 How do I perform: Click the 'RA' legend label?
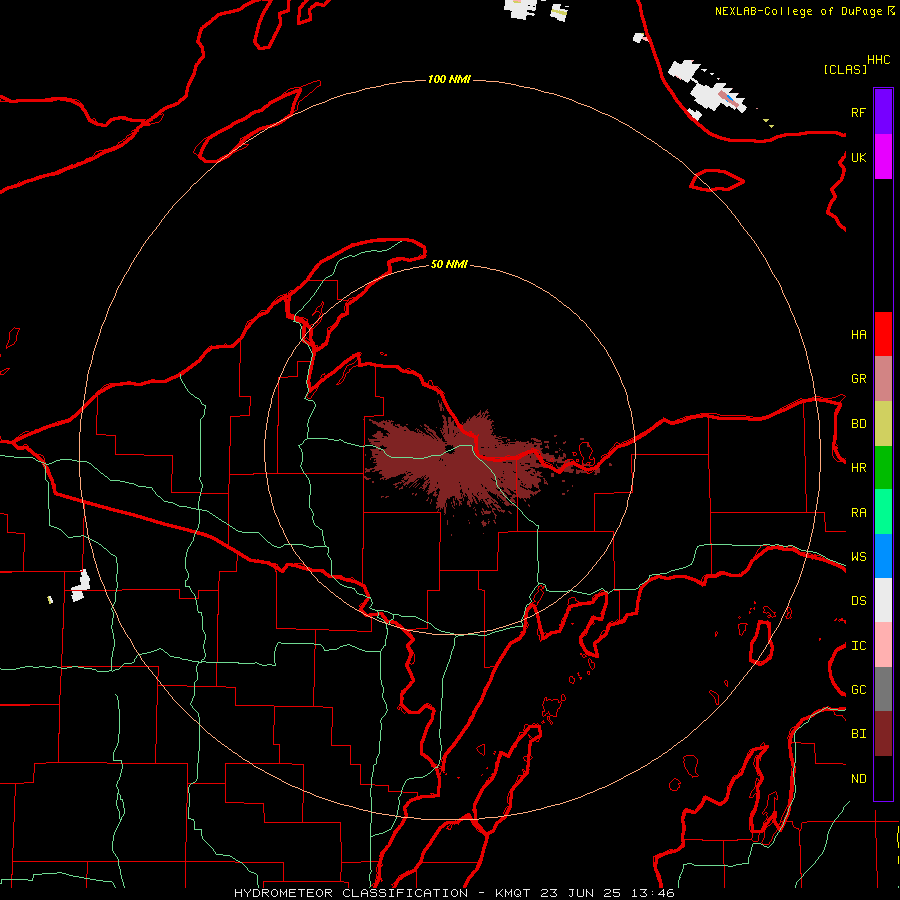tap(859, 513)
